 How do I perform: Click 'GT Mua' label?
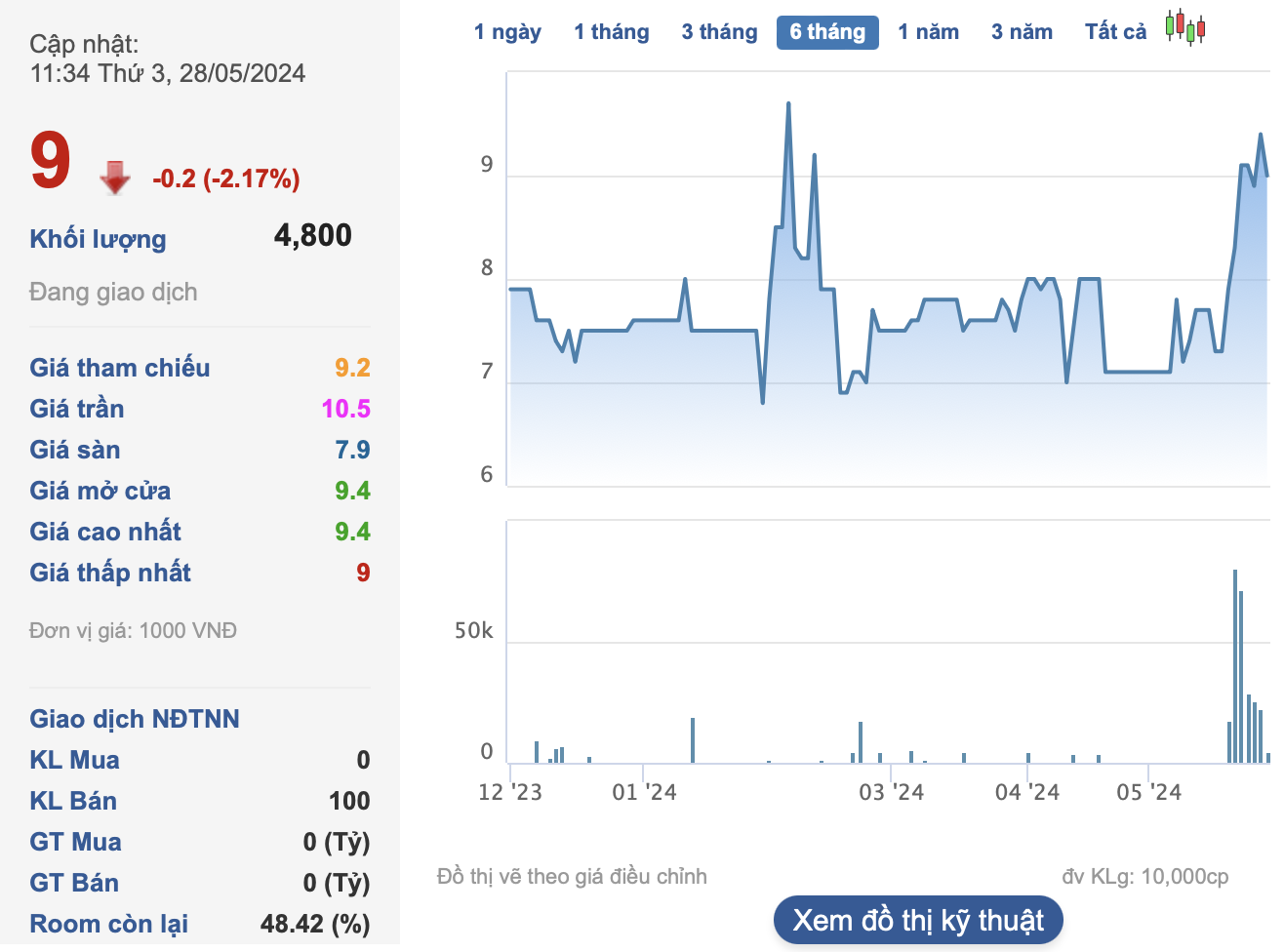tap(75, 842)
